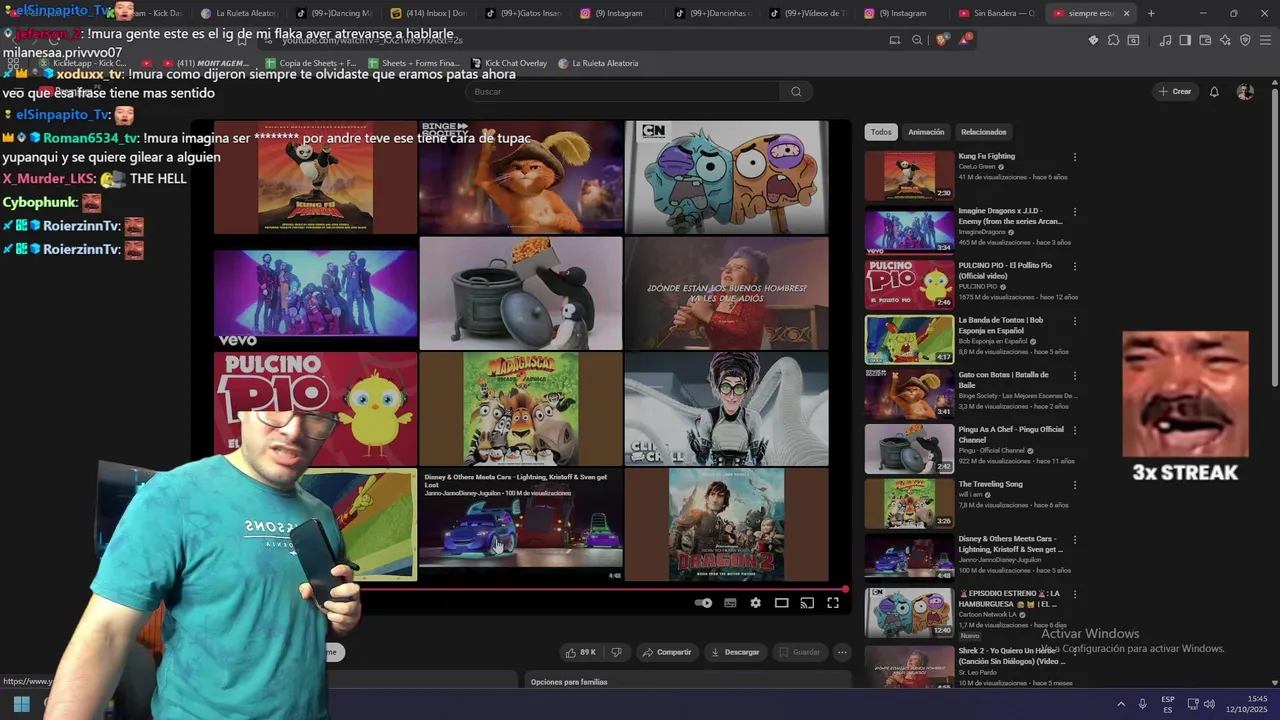The width and height of the screenshot is (1280, 720).
Task: Open more actions ellipsis below video
Action: (842, 652)
